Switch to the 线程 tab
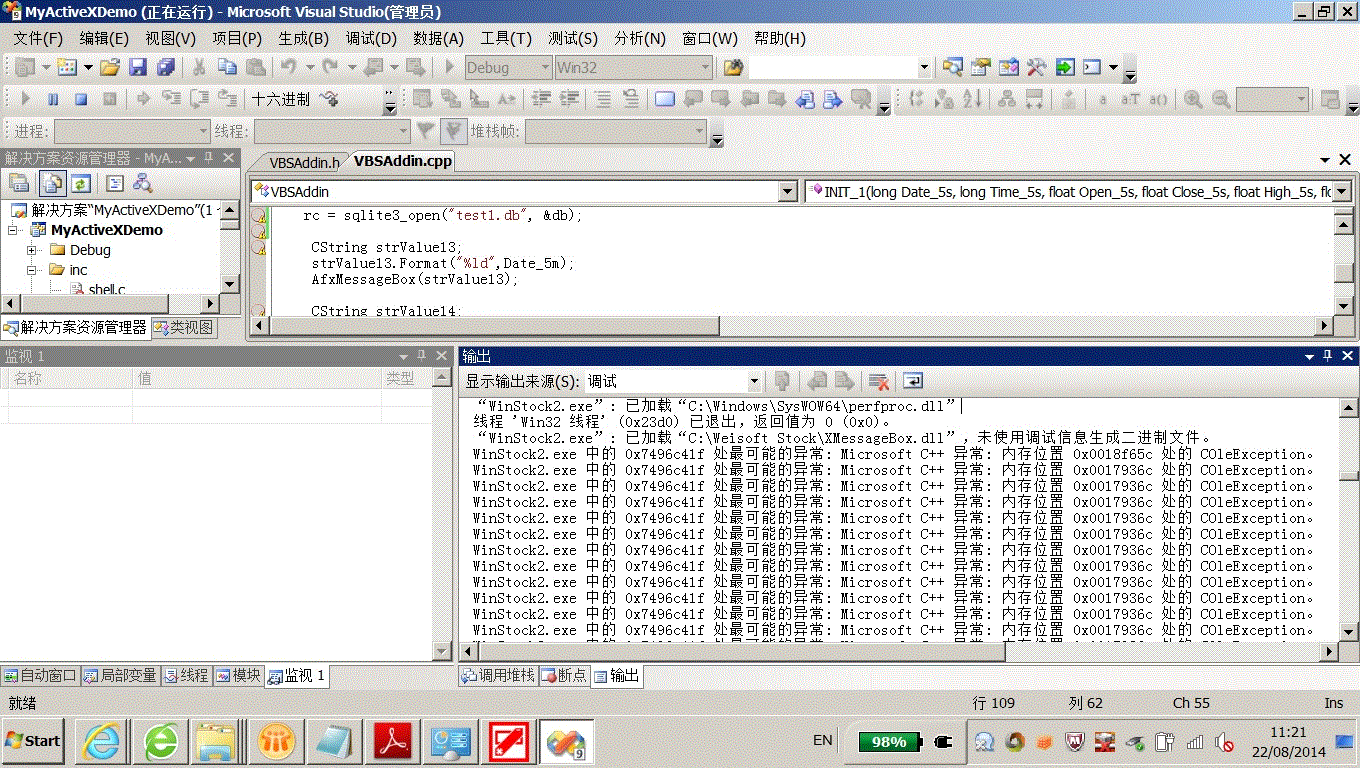The width and height of the screenshot is (1360, 768). [186, 676]
